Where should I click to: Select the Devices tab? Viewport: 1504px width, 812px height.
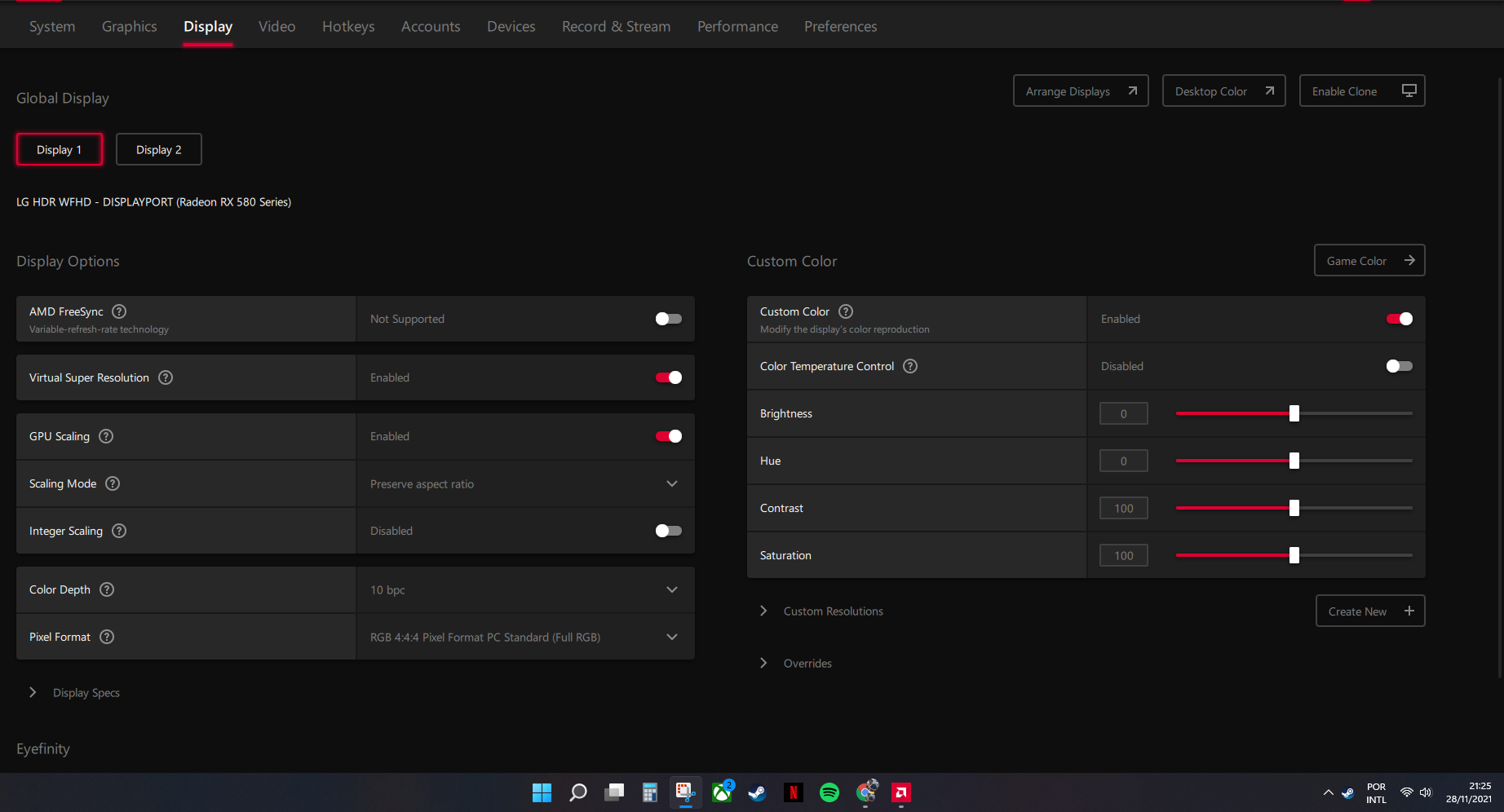click(x=511, y=26)
